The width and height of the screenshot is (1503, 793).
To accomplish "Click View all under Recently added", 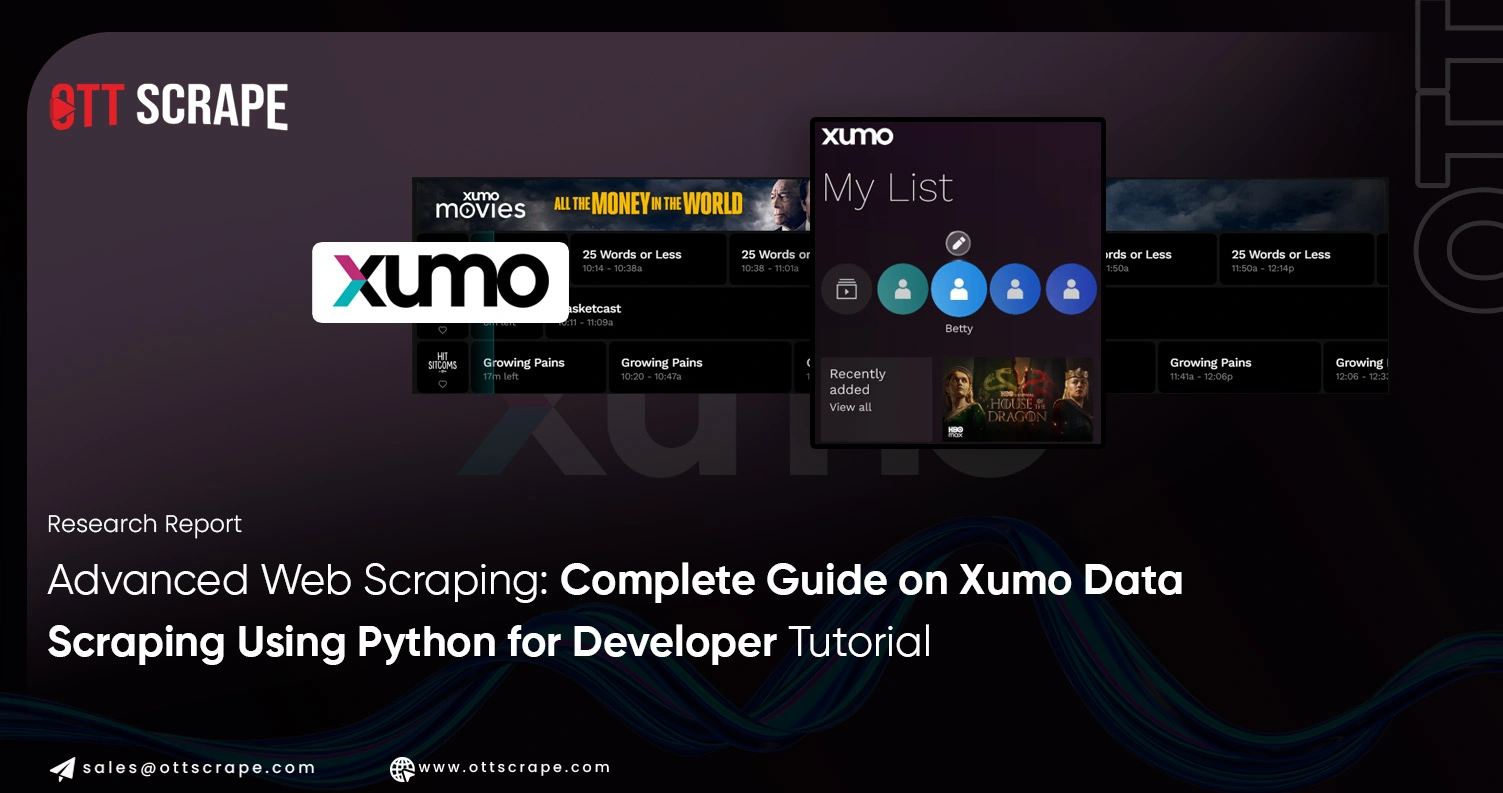I will click(850, 407).
